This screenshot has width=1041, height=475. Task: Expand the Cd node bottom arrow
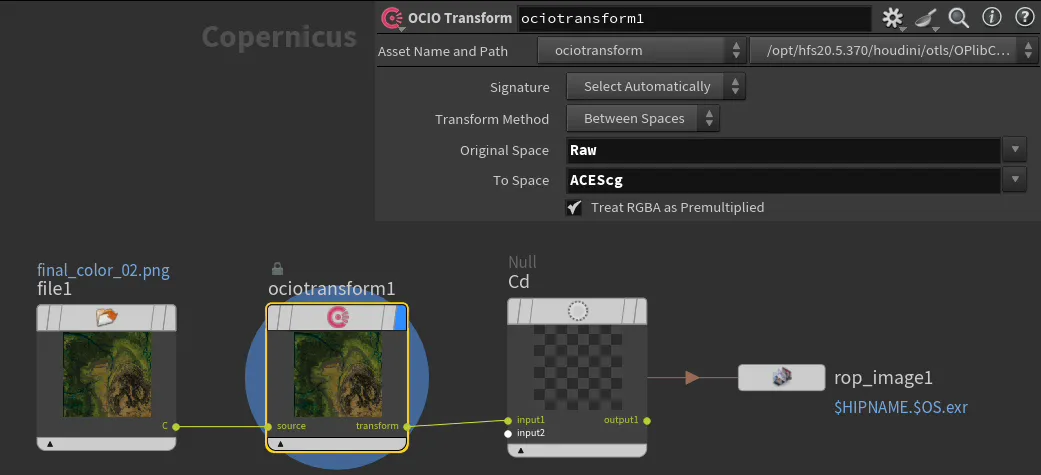coord(520,450)
